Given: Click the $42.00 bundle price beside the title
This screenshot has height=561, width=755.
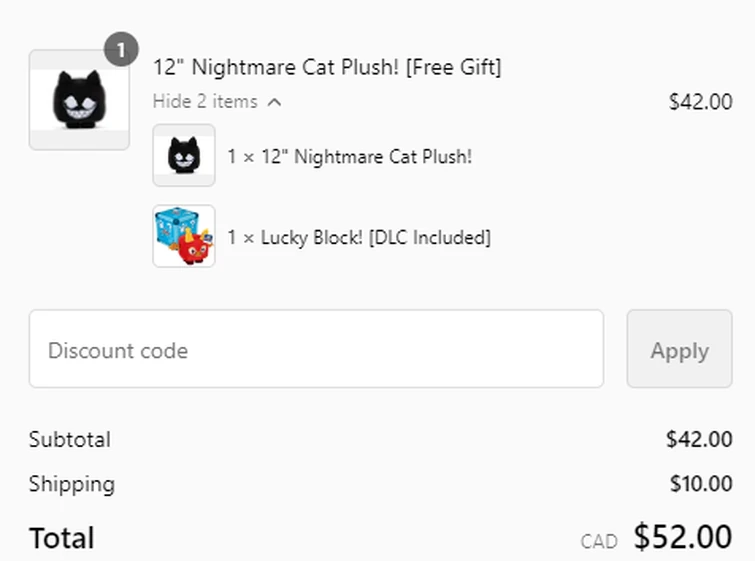Looking at the screenshot, I should (x=700, y=102).
